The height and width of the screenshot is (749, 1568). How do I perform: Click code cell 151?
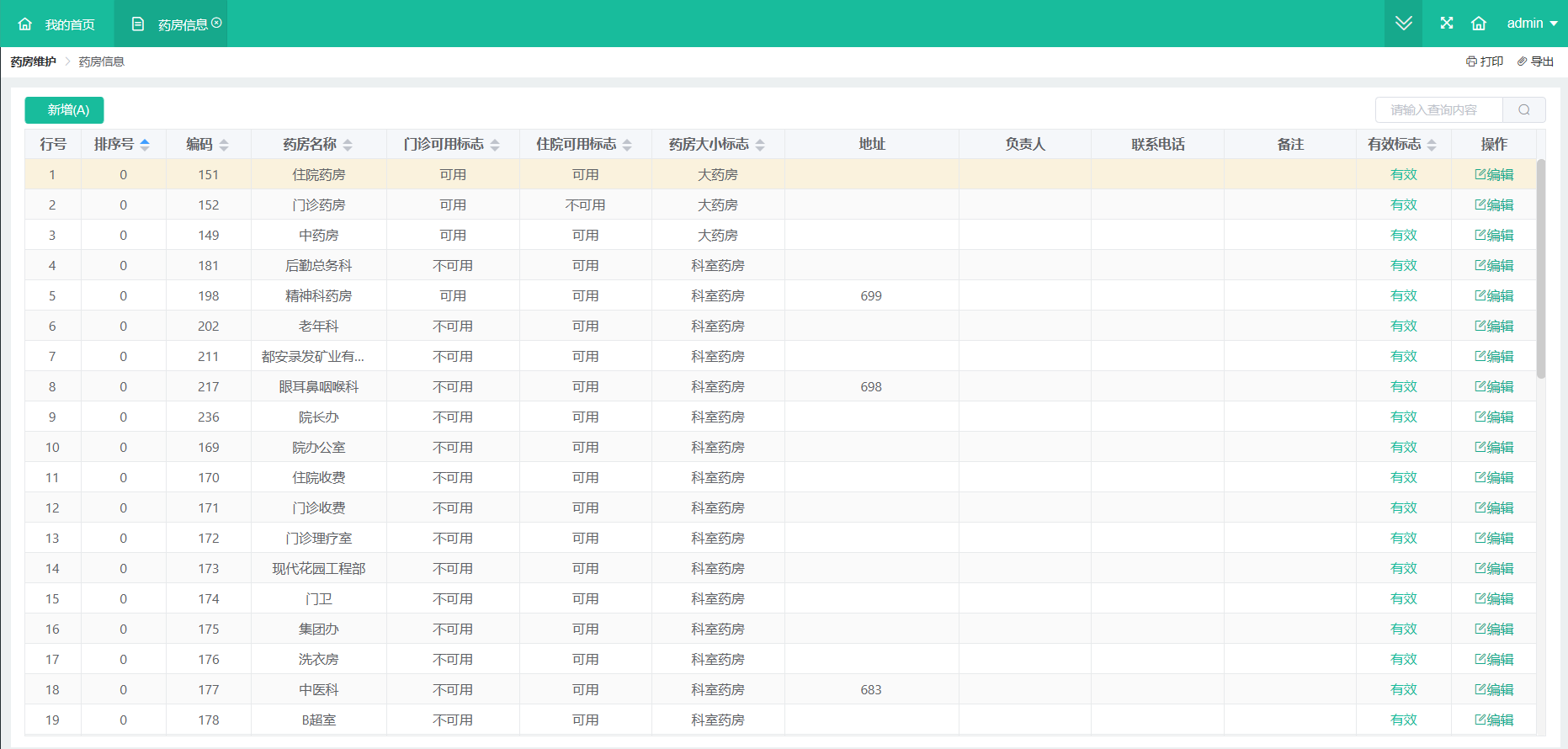point(208,175)
